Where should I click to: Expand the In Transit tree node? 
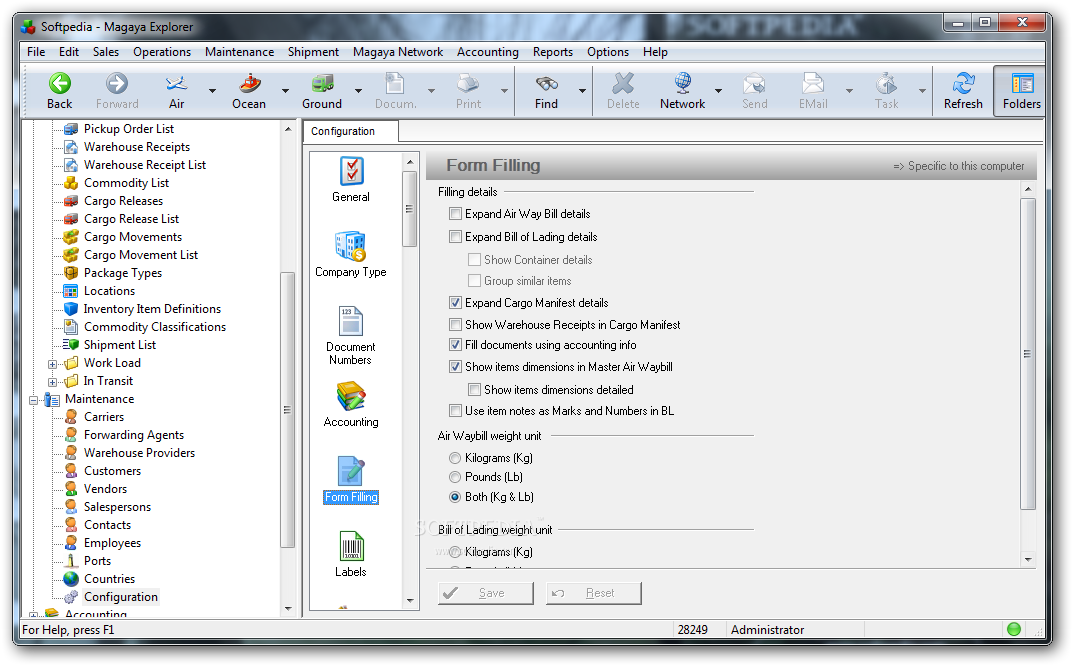coord(52,382)
